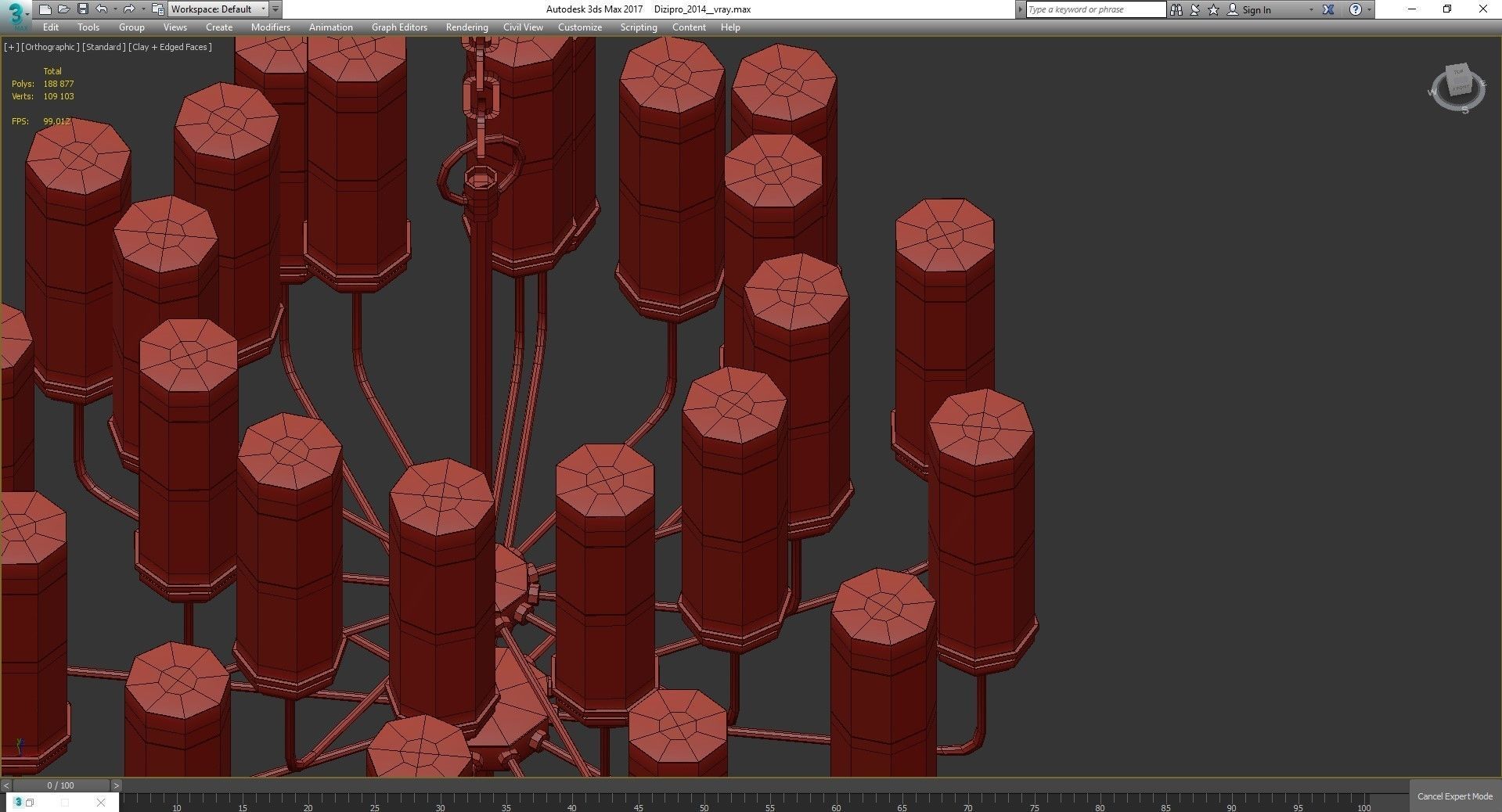Step the time slider back one frame

click(x=6, y=785)
